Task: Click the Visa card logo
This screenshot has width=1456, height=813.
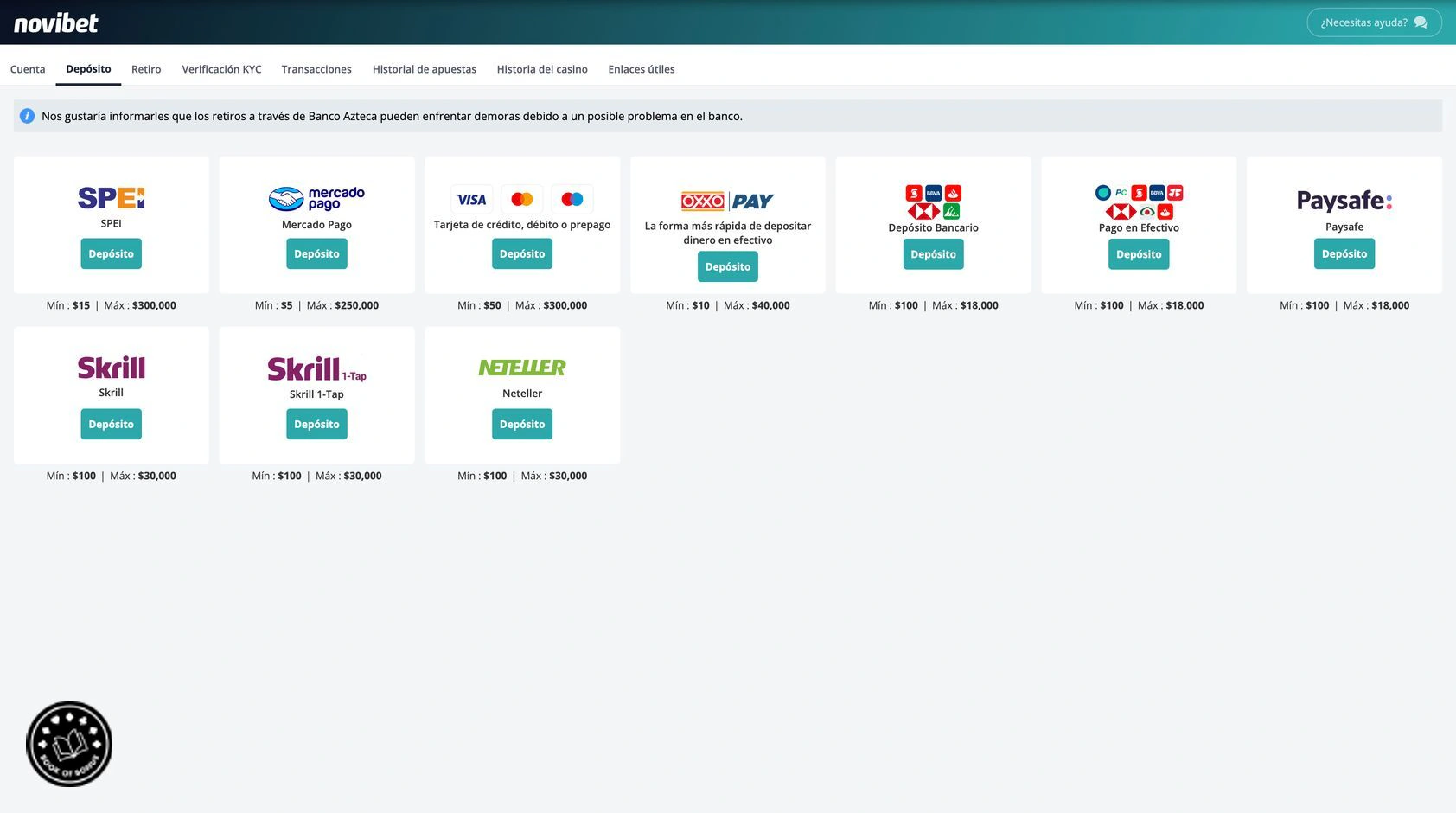Action: tap(472, 200)
